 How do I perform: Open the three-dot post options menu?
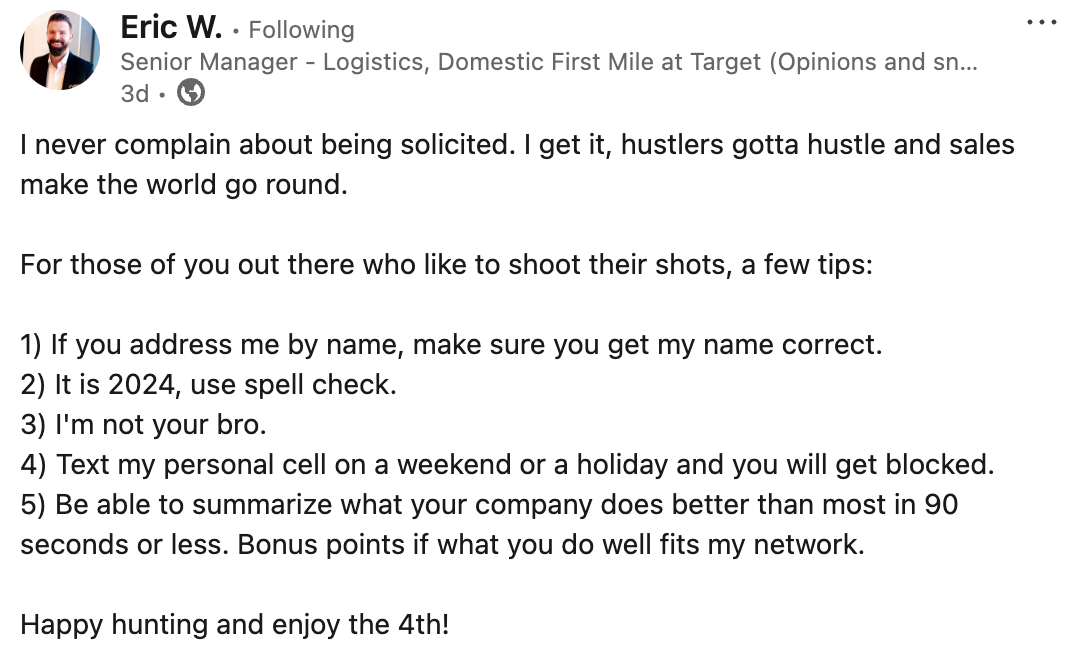click(x=1041, y=23)
